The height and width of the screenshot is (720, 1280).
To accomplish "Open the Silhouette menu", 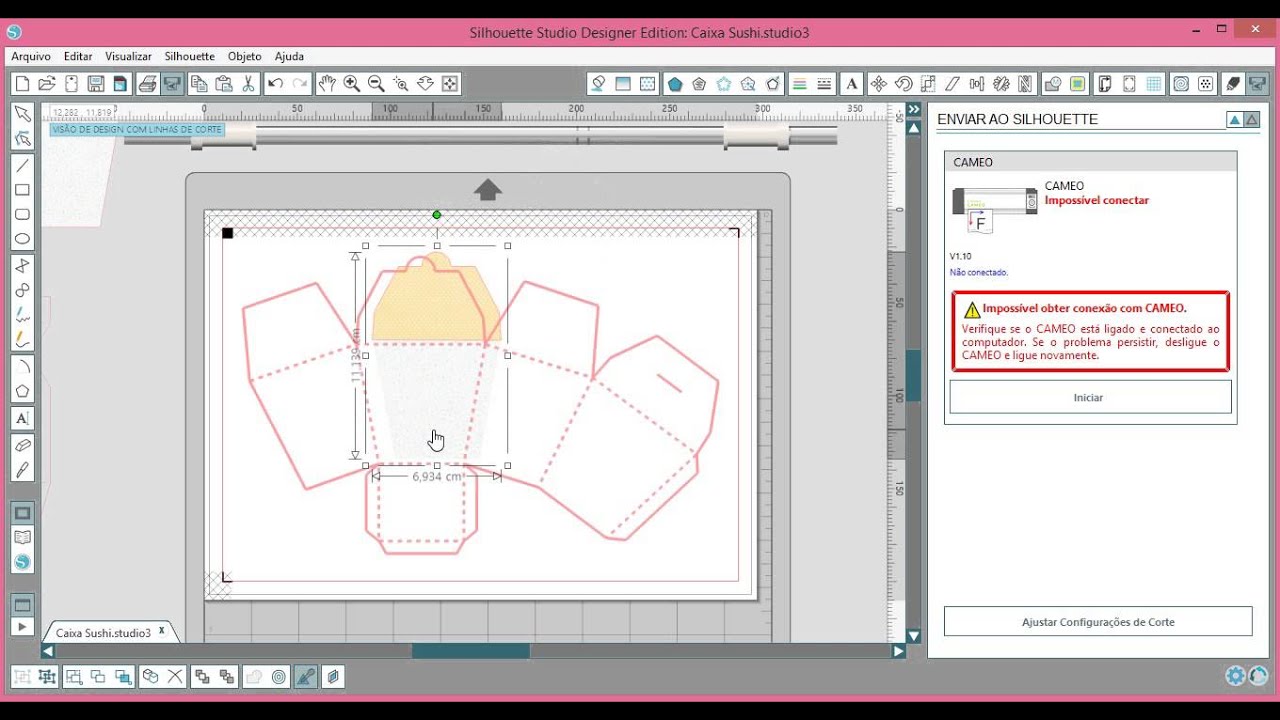I will click(190, 57).
